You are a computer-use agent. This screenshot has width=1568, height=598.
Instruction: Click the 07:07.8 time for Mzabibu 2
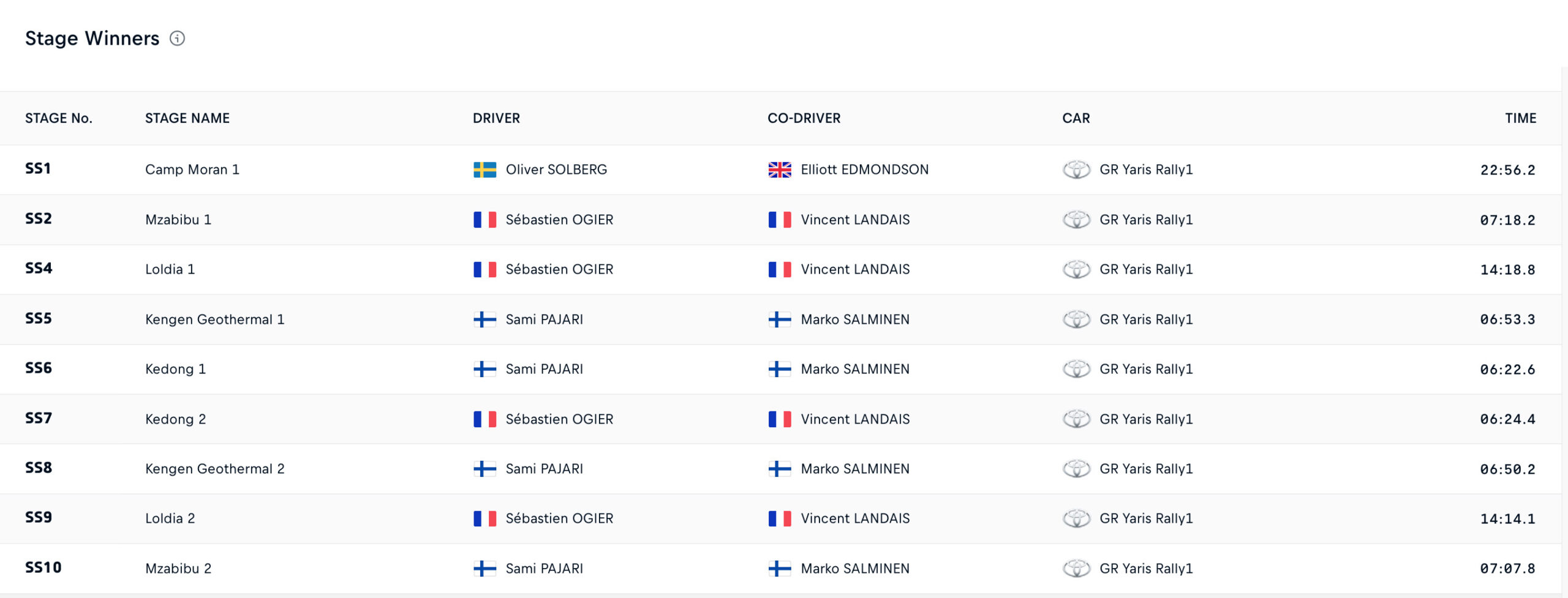[1507, 569]
